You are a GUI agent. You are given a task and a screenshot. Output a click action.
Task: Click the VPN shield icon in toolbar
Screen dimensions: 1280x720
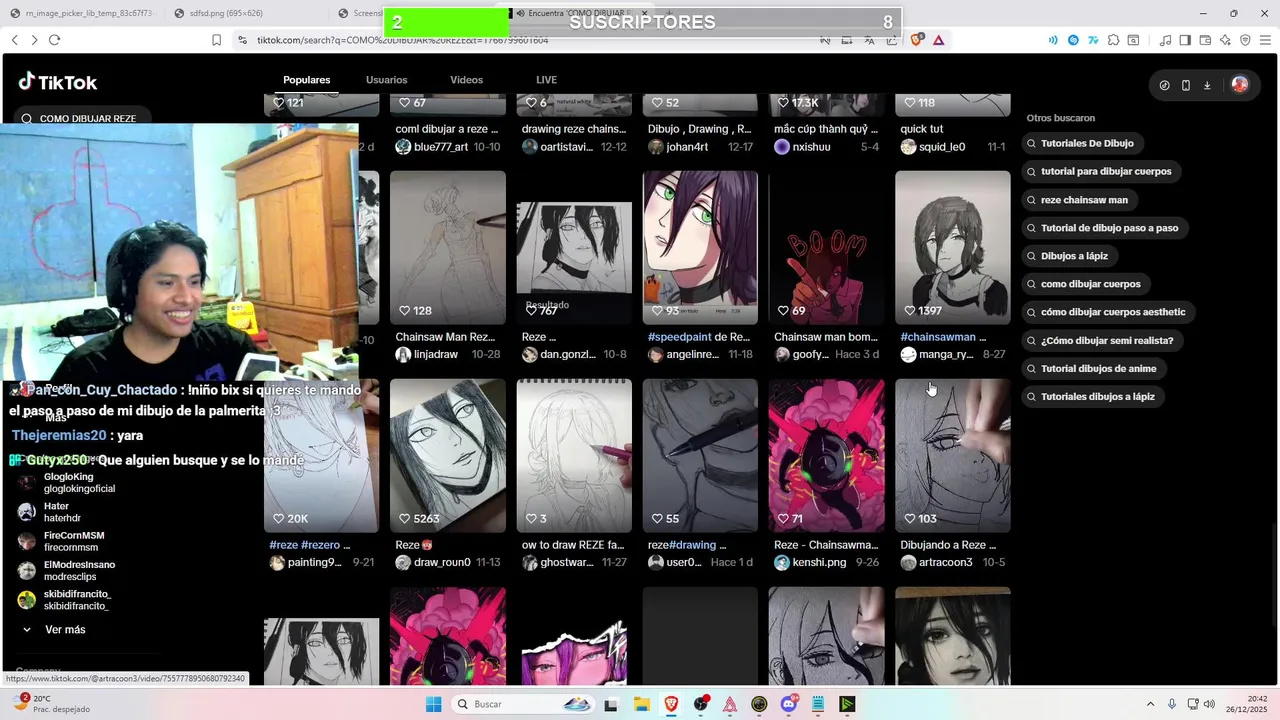[1245, 40]
